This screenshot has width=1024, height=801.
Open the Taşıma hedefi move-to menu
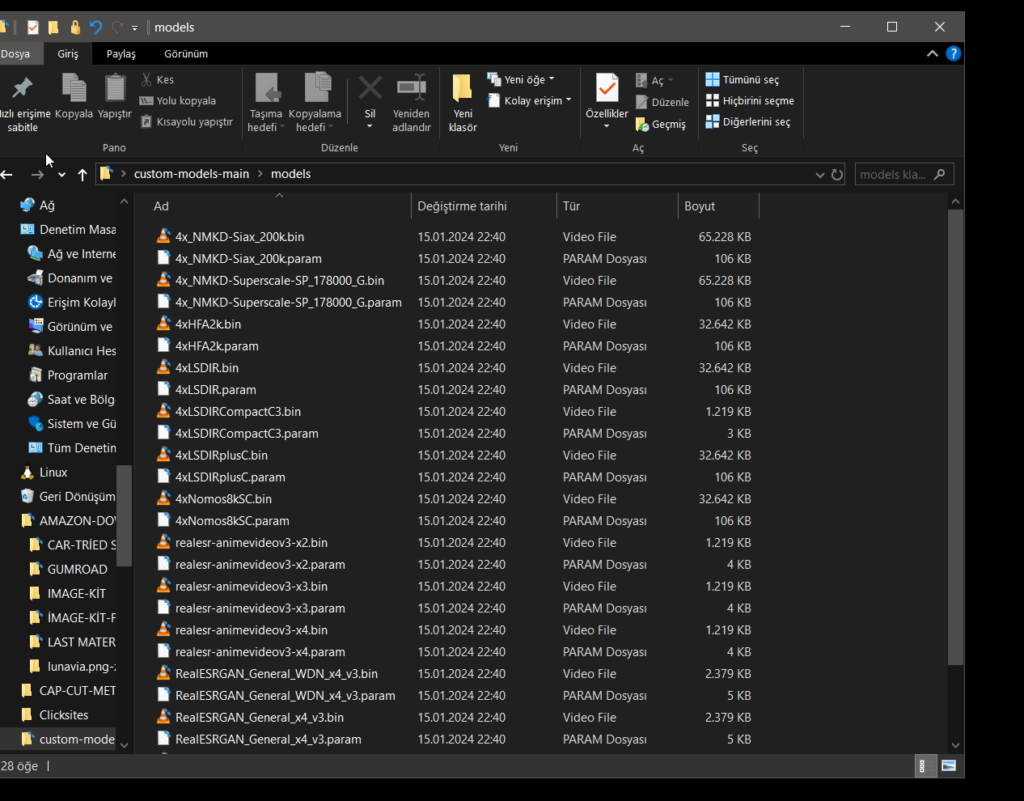point(266,102)
